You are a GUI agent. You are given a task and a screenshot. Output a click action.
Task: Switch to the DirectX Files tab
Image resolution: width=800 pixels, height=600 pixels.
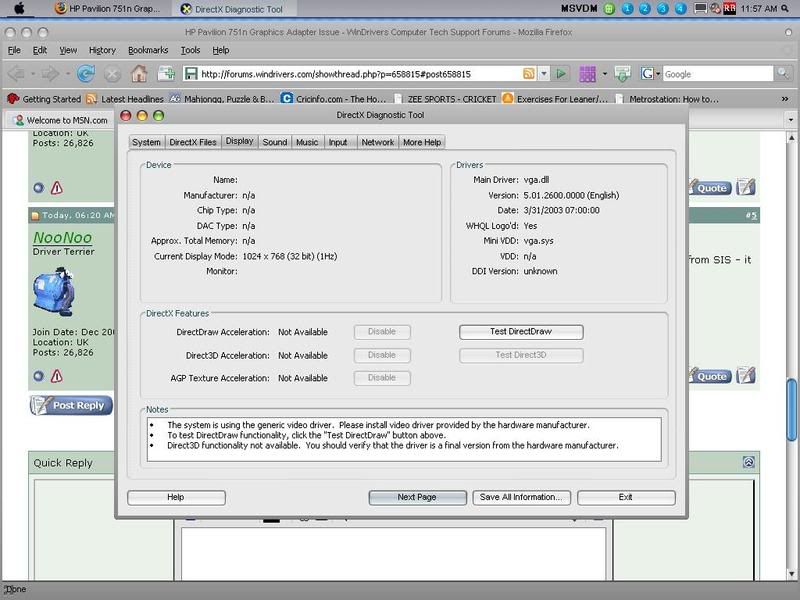193,142
